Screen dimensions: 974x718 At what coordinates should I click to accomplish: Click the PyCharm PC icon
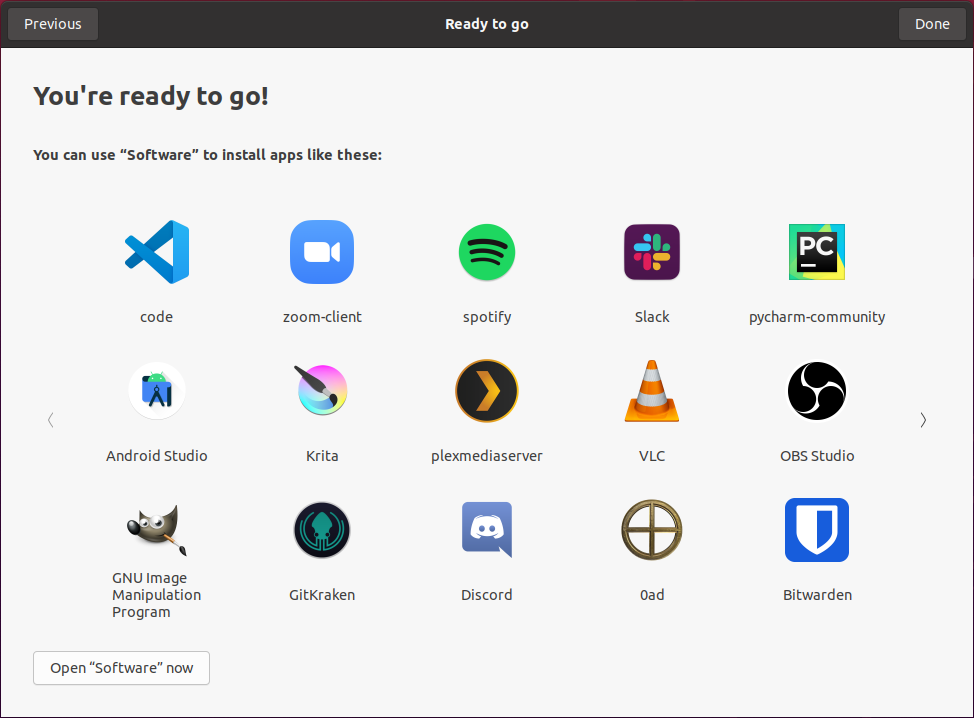click(817, 252)
